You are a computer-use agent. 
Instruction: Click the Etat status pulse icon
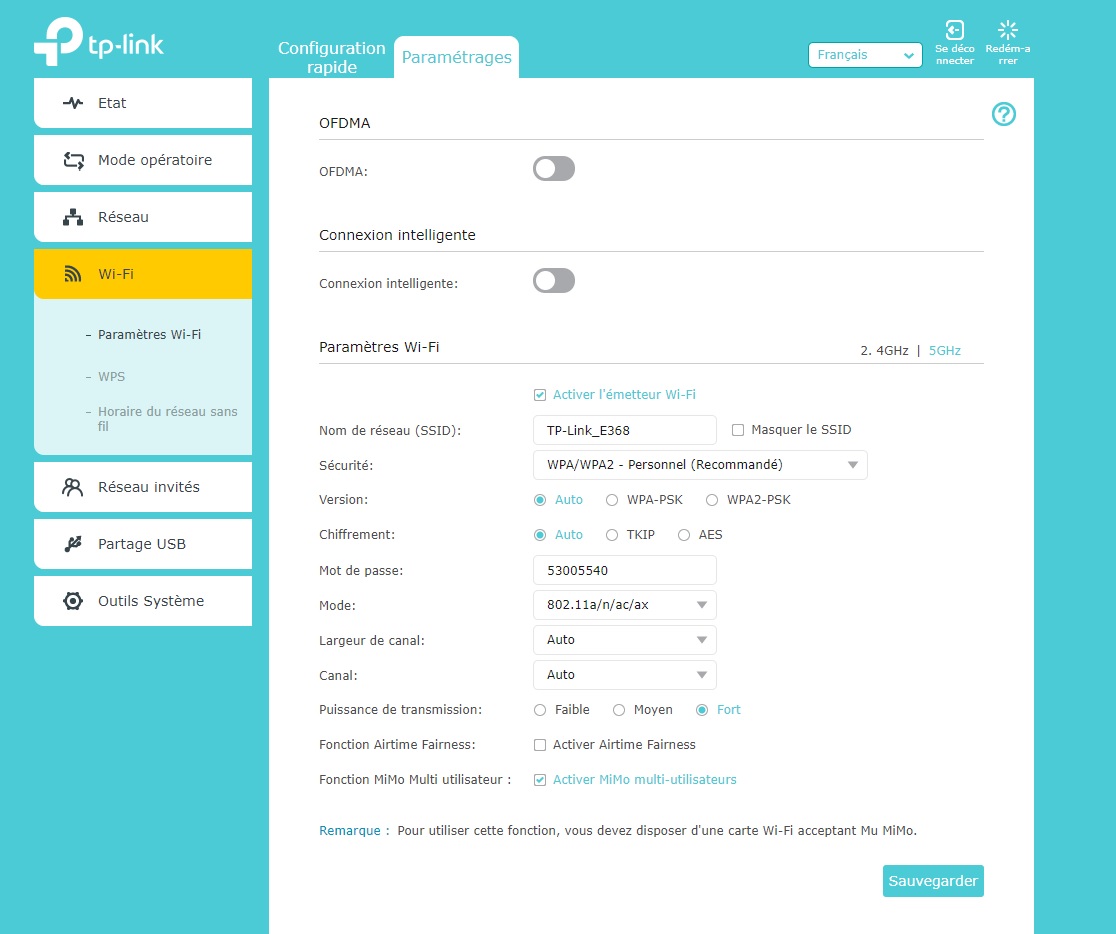tap(73, 103)
